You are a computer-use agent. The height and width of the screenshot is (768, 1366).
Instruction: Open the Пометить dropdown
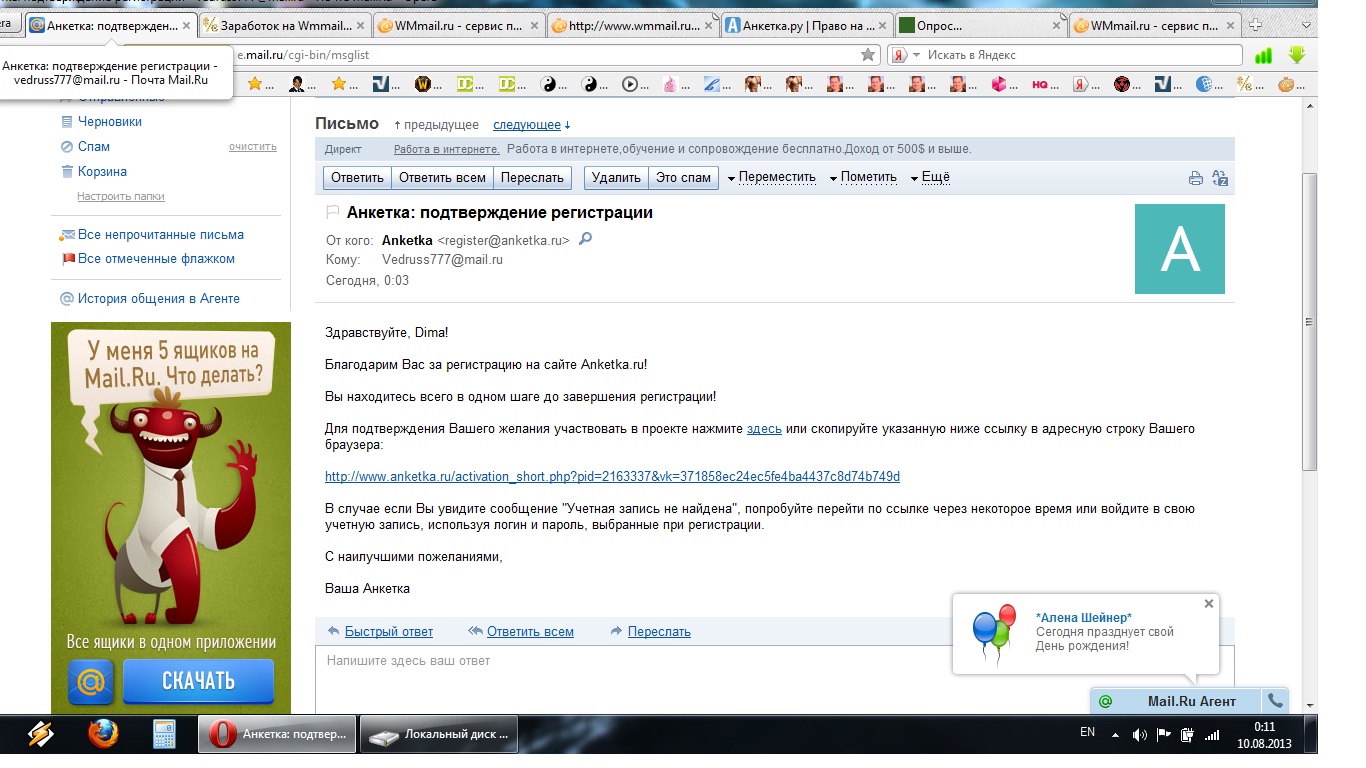(x=862, y=177)
